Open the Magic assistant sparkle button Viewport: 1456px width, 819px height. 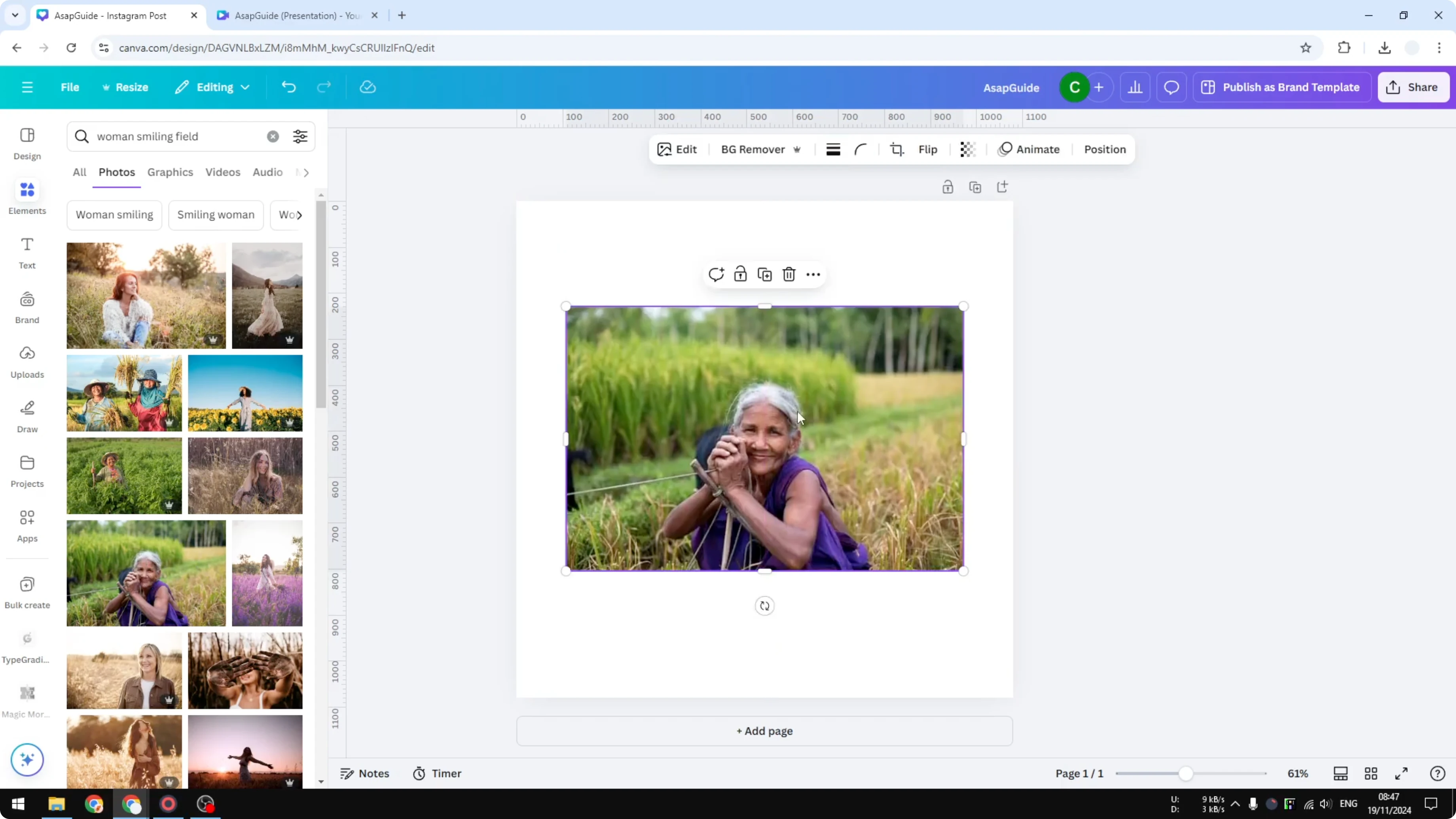pos(27,759)
